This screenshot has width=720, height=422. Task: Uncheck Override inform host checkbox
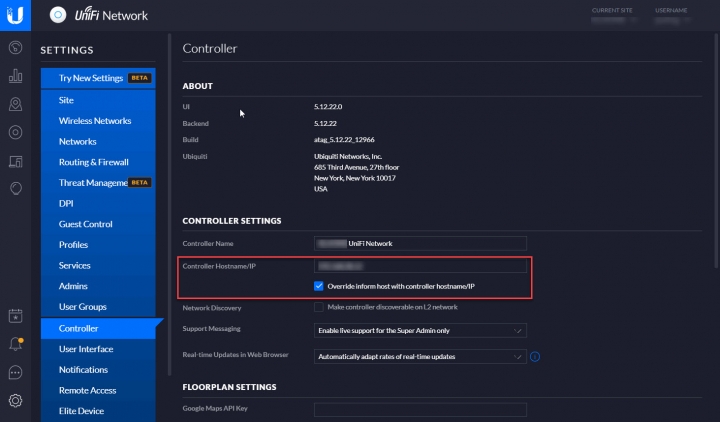(319, 286)
